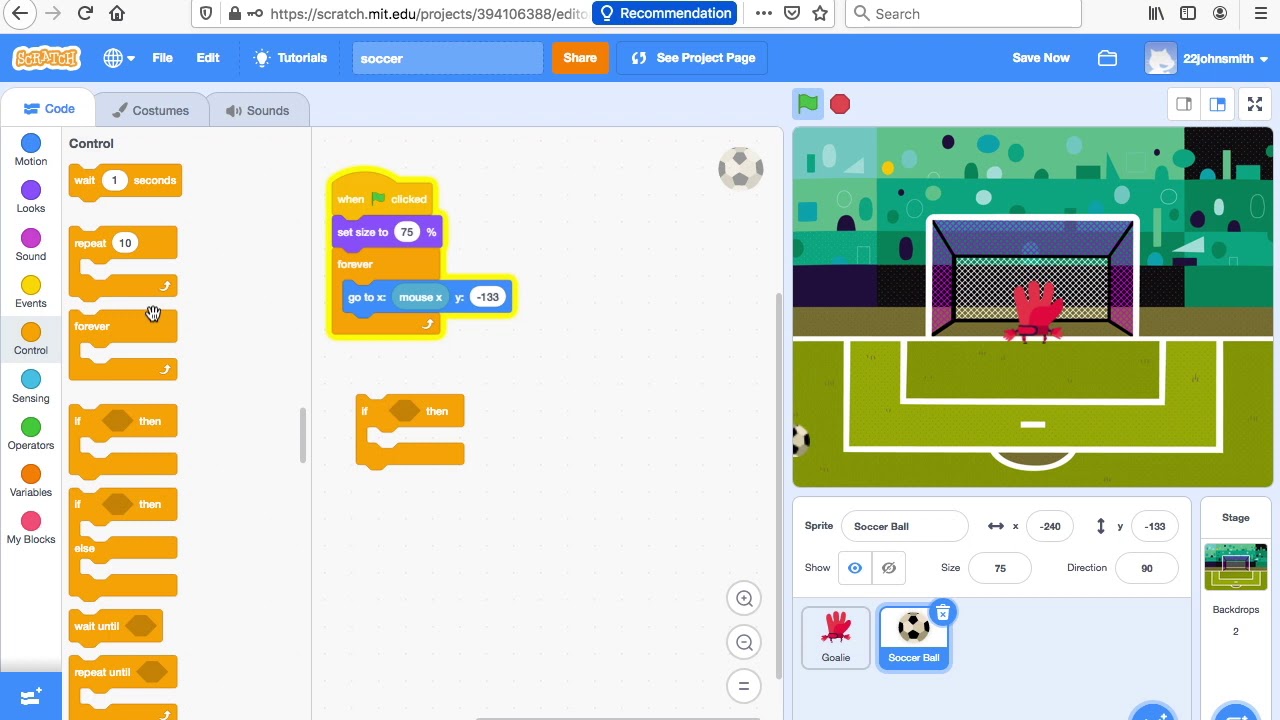This screenshot has width=1280, height=720.
Task: Select the Sensing category
Action: click(31, 386)
